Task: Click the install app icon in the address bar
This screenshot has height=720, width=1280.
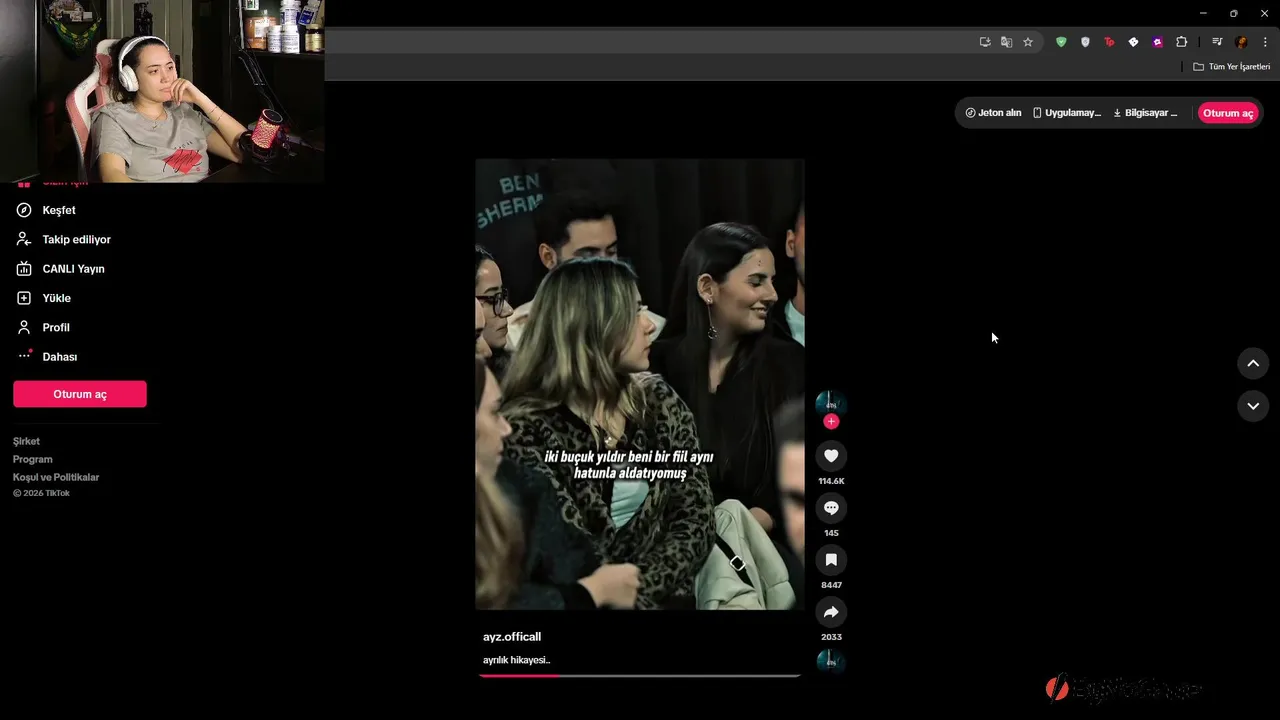Action: (x=985, y=42)
